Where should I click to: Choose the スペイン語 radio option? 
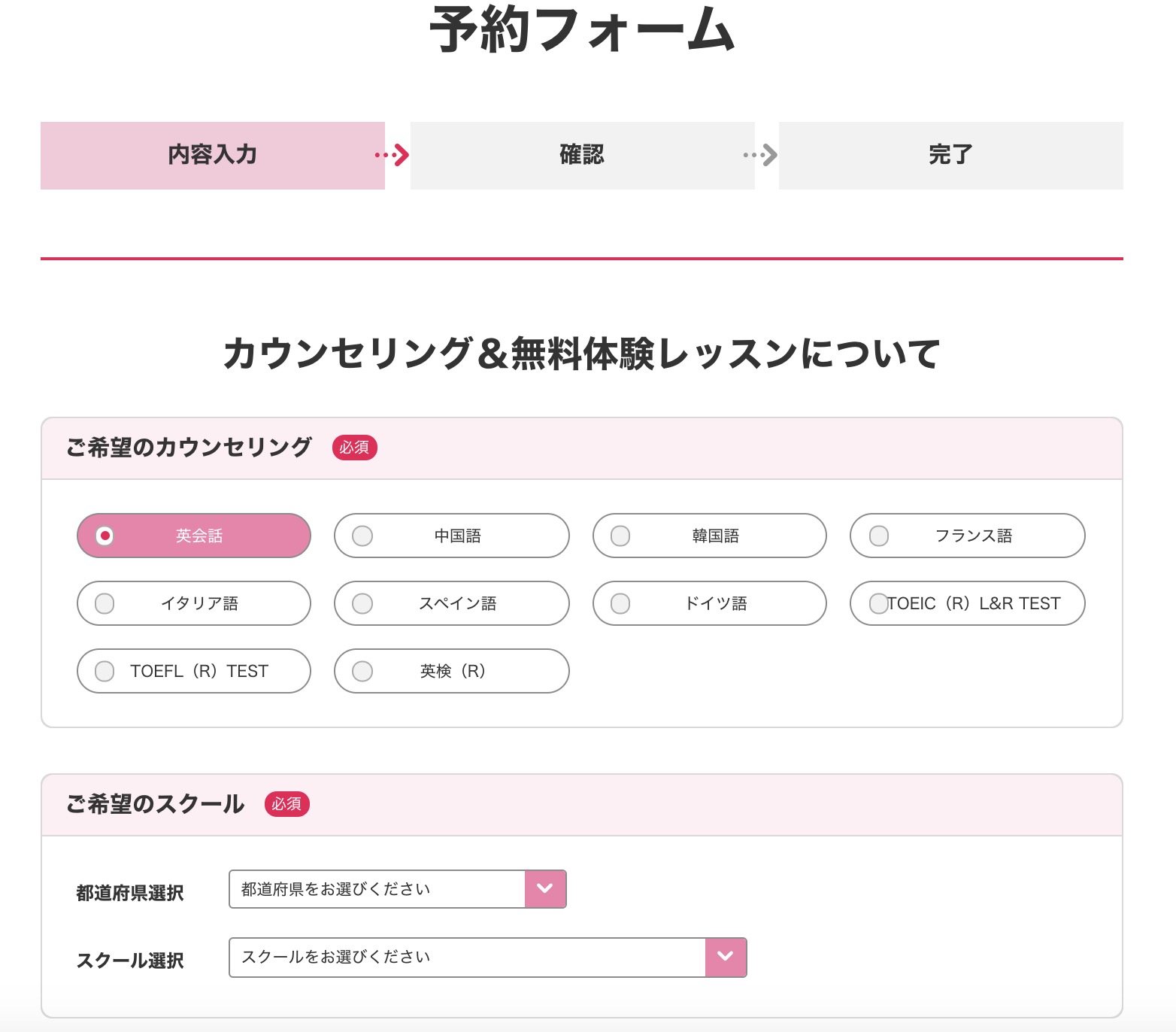click(451, 603)
